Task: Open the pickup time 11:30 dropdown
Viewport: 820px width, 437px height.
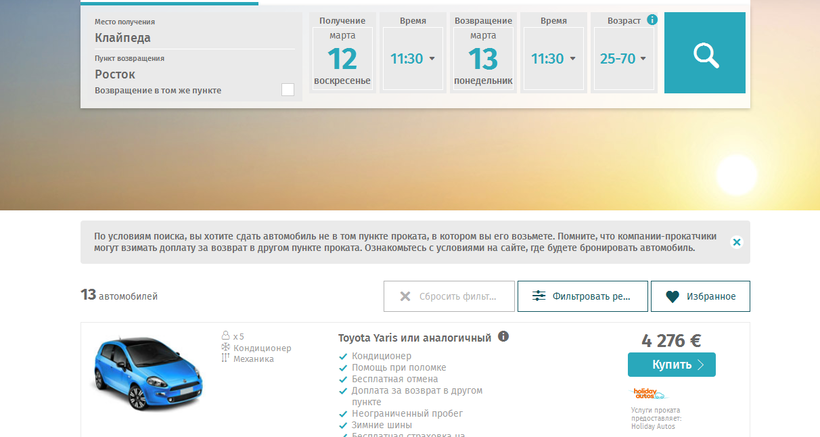Action: [x=412, y=58]
